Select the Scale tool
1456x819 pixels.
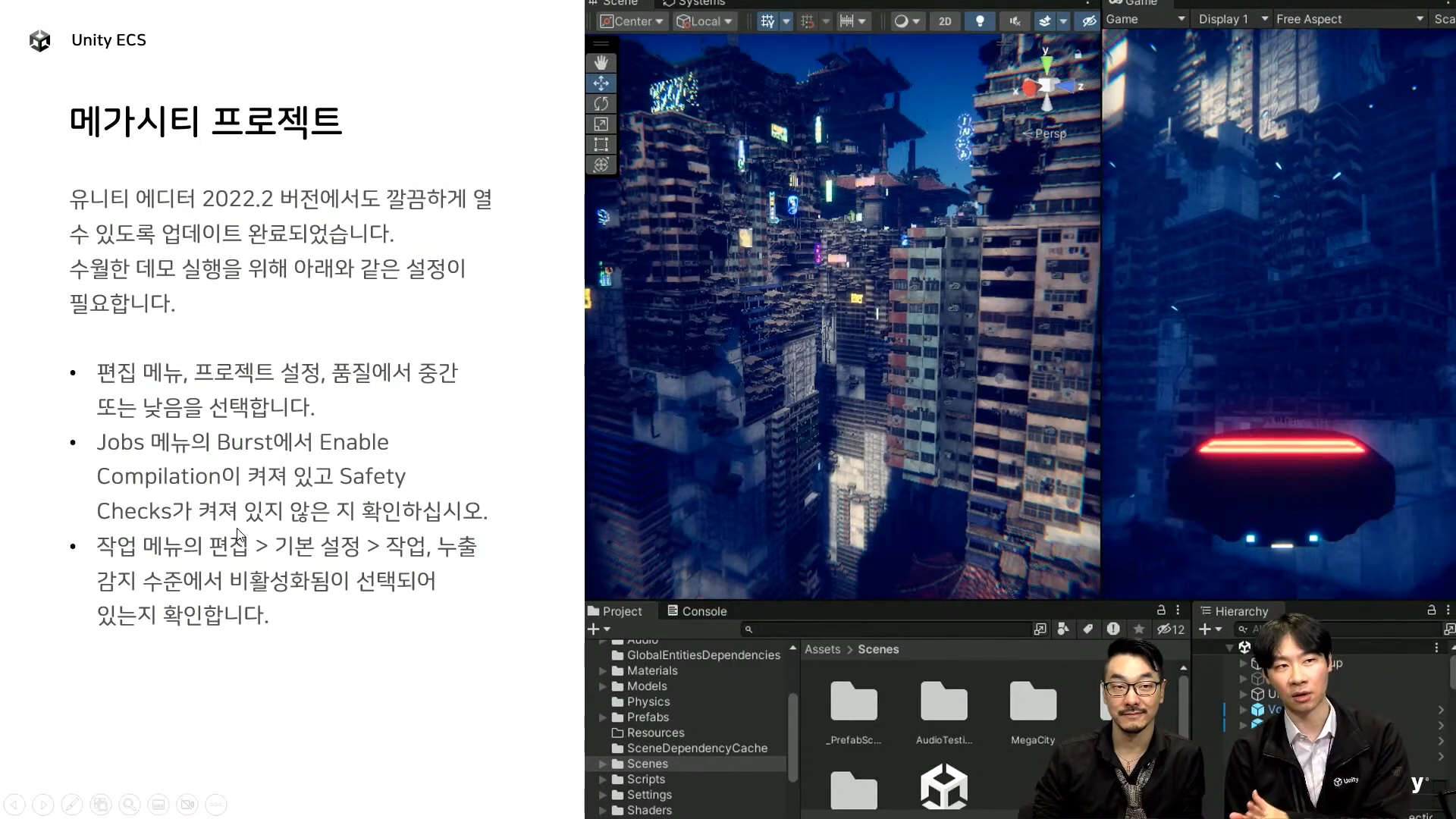tap(601, 124)
